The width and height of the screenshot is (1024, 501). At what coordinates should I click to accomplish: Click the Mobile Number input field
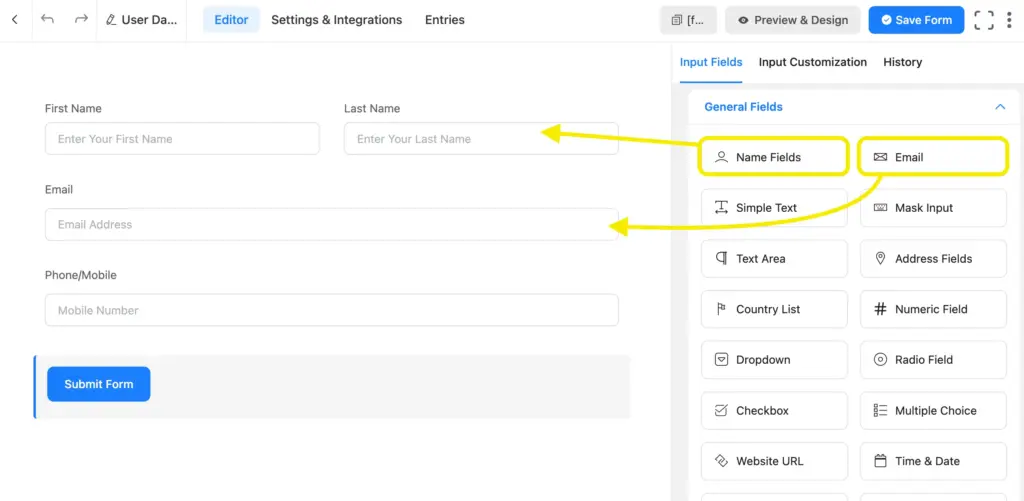click(x=331, y=310)
